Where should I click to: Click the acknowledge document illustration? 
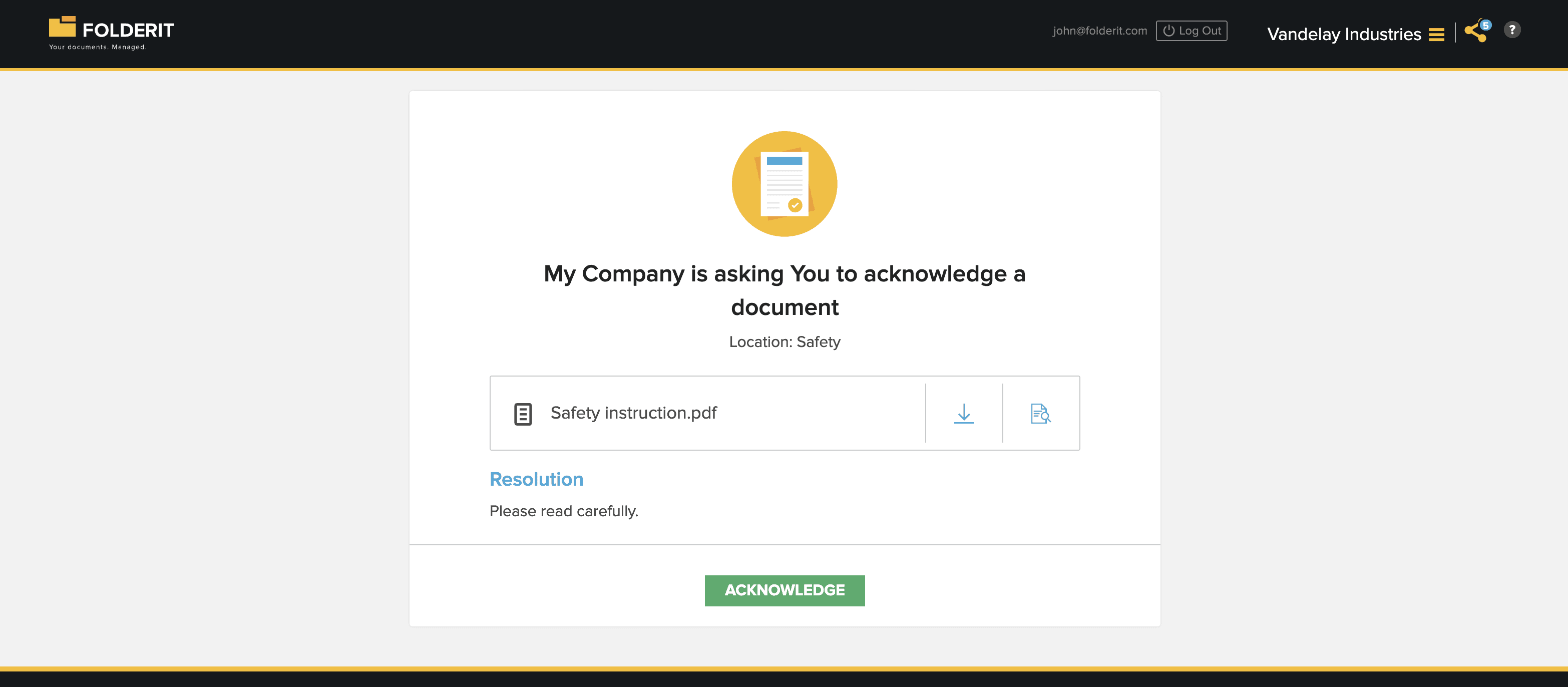pyautogui.click(x=784, y=184)
